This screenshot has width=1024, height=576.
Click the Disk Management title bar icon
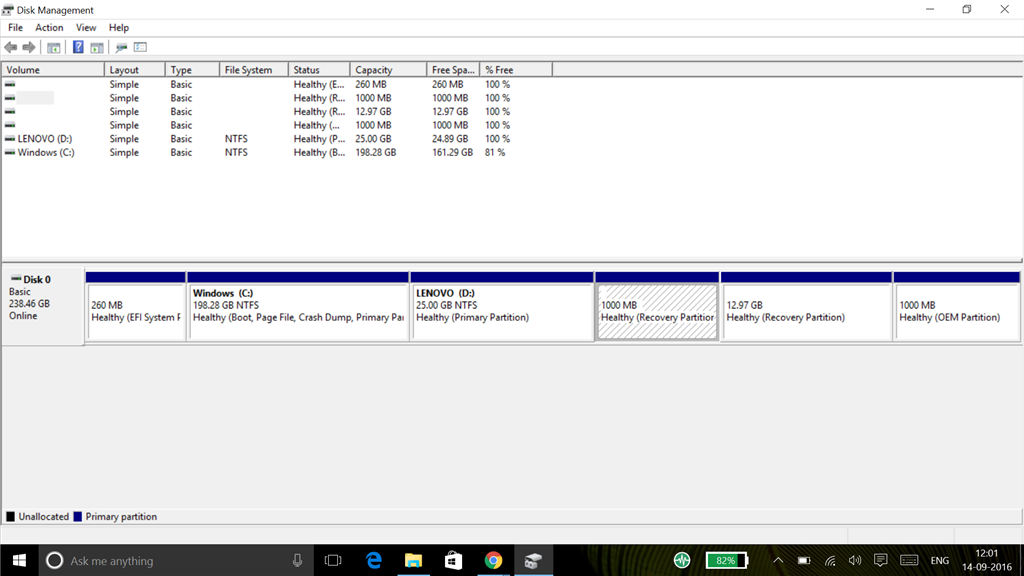pyautogui.click(x=8, y=10)
